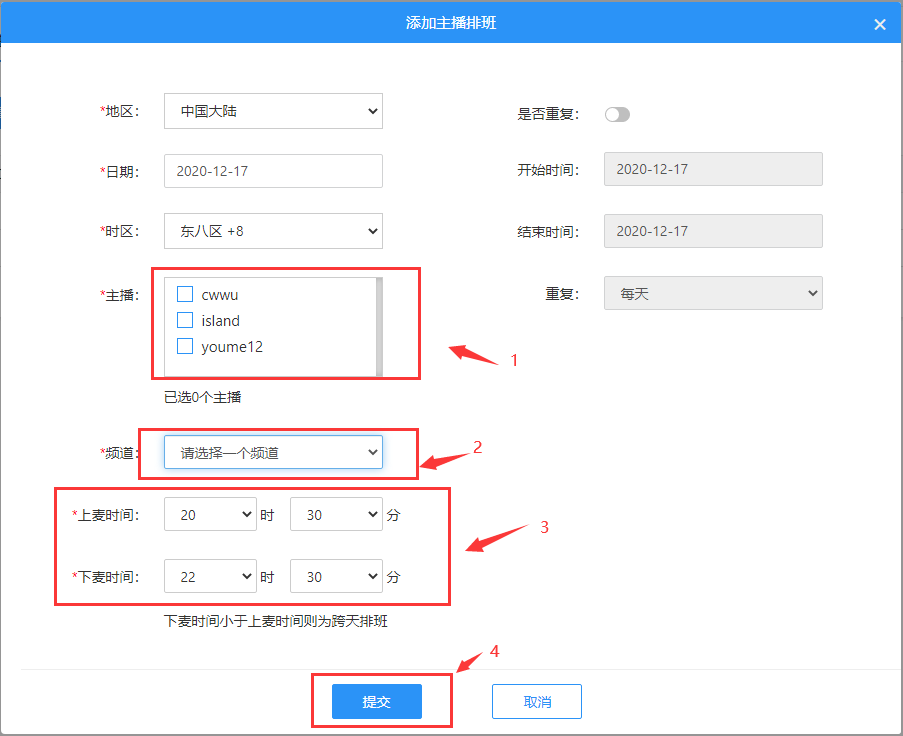Toggle the 是否重复 switch
The image size is (903, 736).
point(617,115)
